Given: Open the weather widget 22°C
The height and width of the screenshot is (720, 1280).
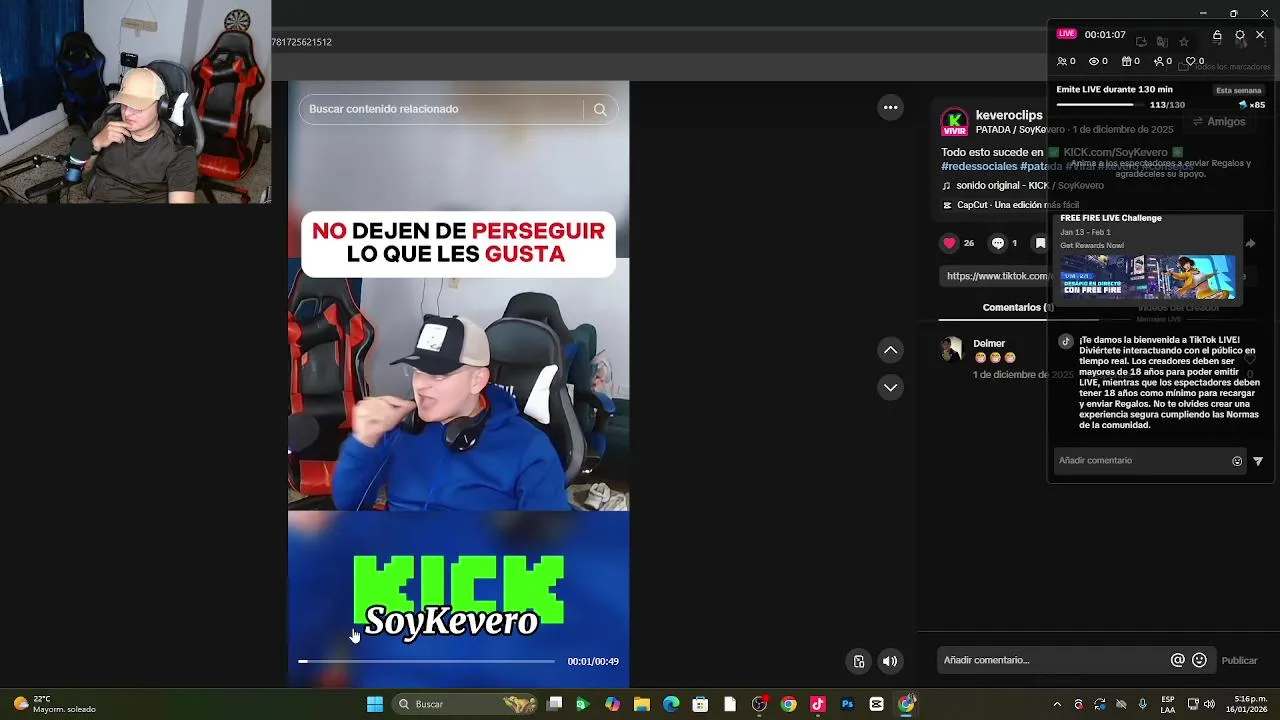Looking at the screenshot, I should [55, 704].
